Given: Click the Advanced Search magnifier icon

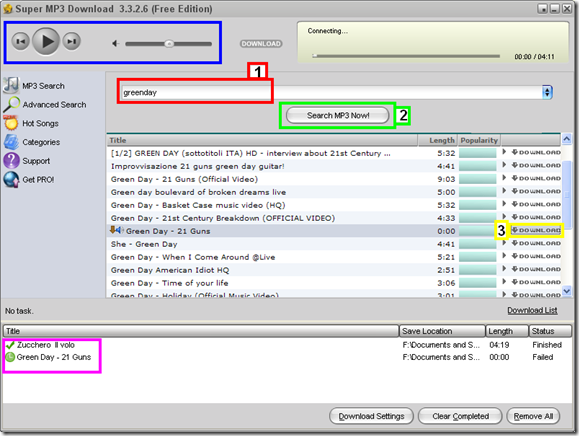Looking at the screenshot, I should coord(11,104).
